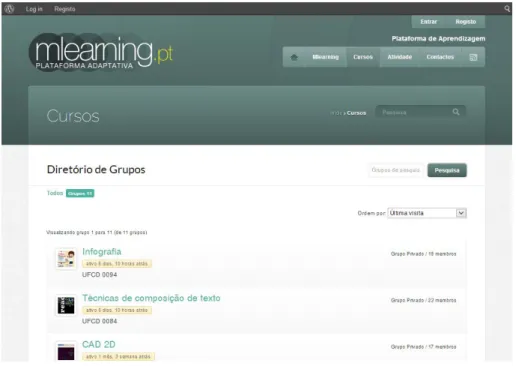Open the Infografia group link
Screen dimensions: 516x366
point(102,252)
